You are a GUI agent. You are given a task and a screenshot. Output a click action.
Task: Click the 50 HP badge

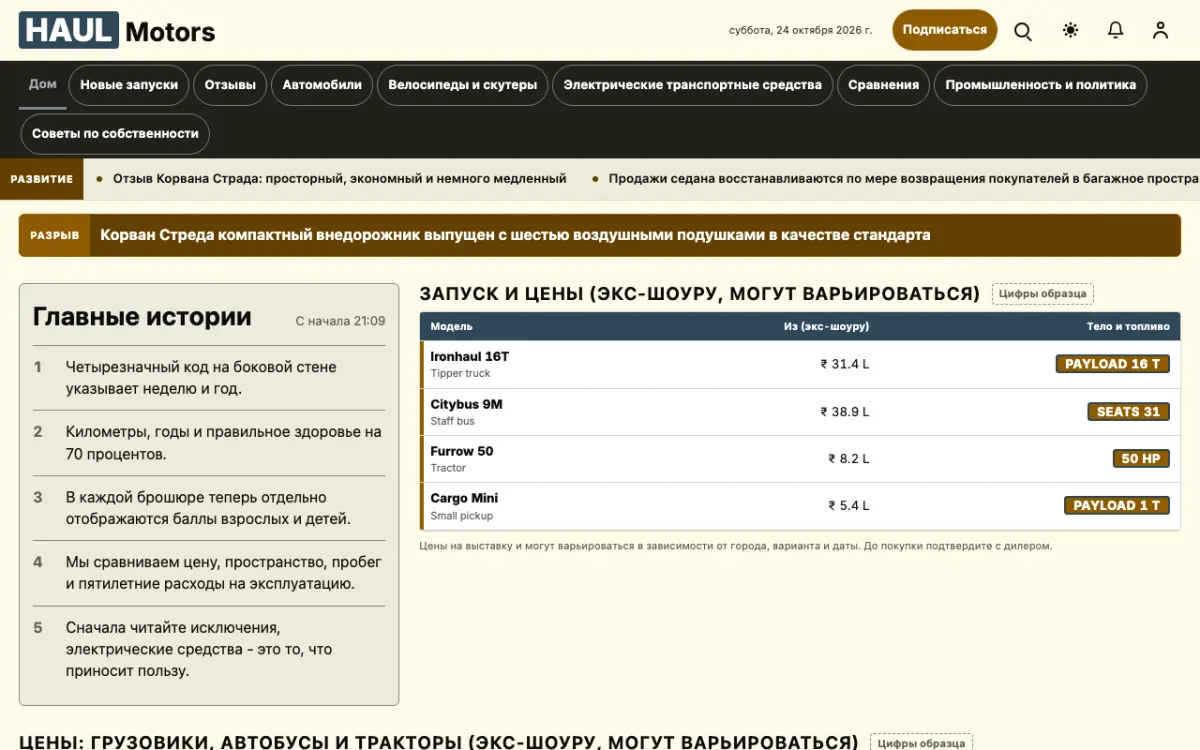1141,459
